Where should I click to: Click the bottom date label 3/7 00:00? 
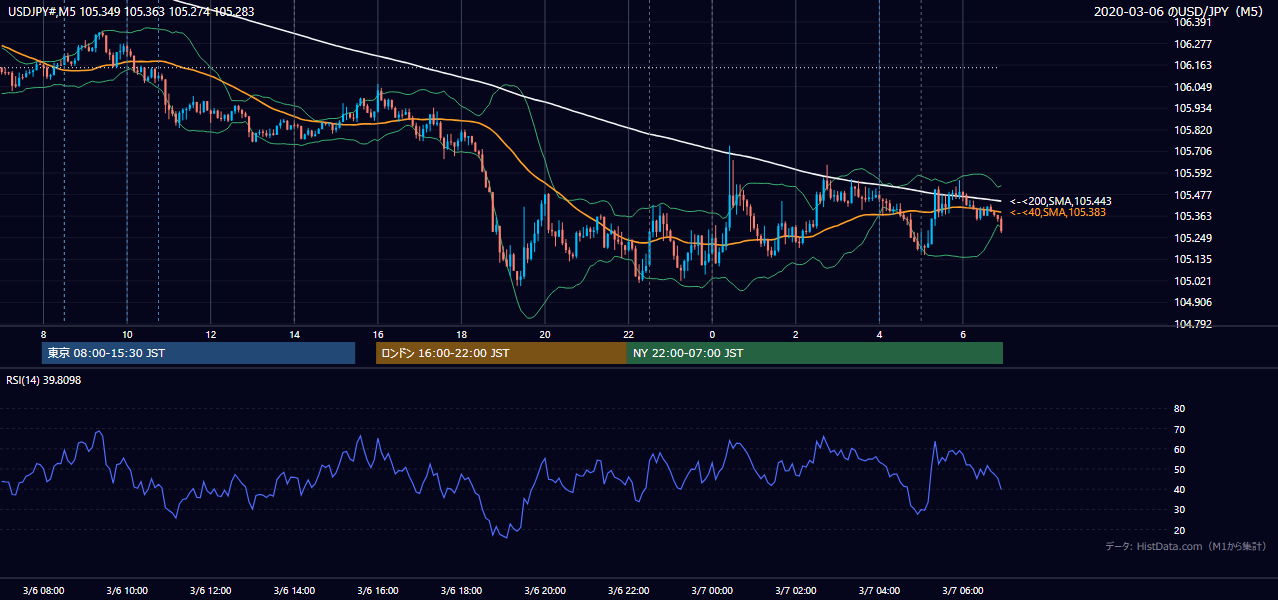click(x=712, y=591)
